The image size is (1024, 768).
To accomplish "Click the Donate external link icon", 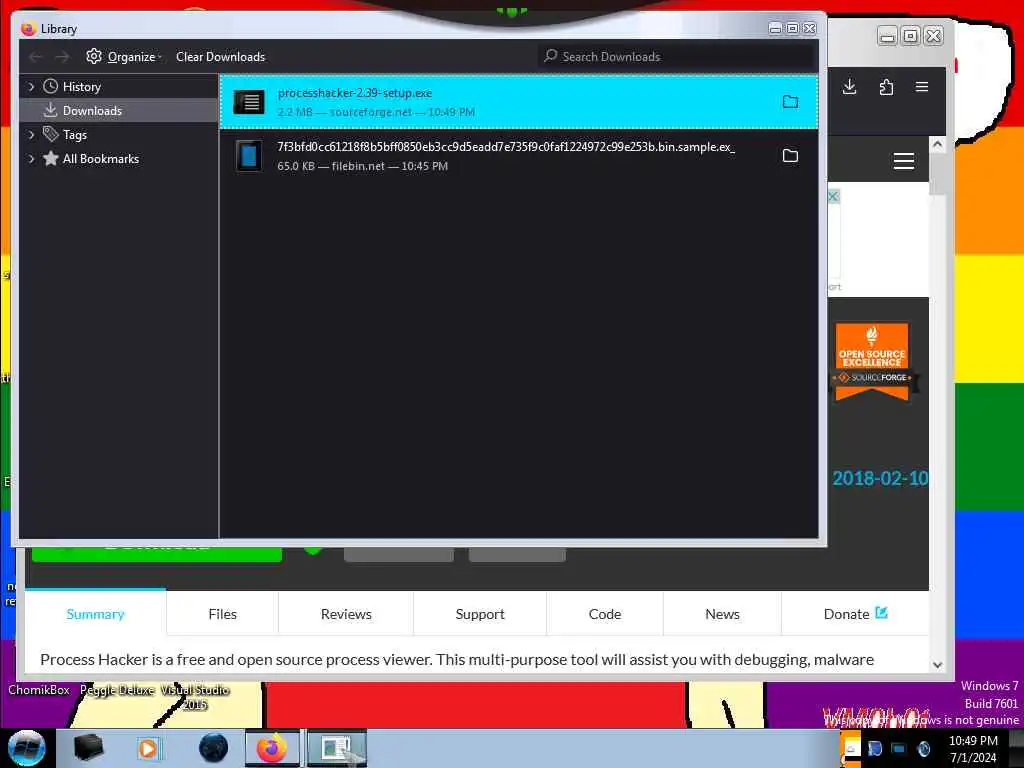I will coord(881,613).
